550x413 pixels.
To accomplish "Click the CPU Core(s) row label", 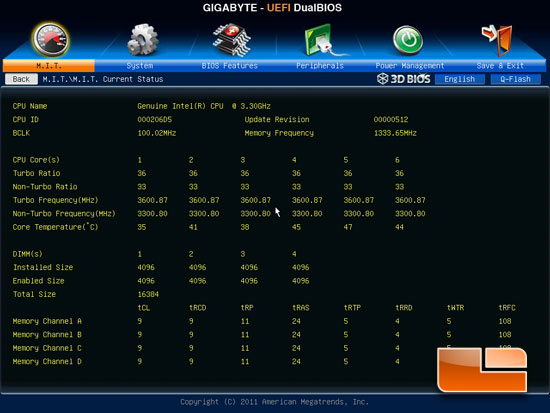I will click(x=36, y=160).
